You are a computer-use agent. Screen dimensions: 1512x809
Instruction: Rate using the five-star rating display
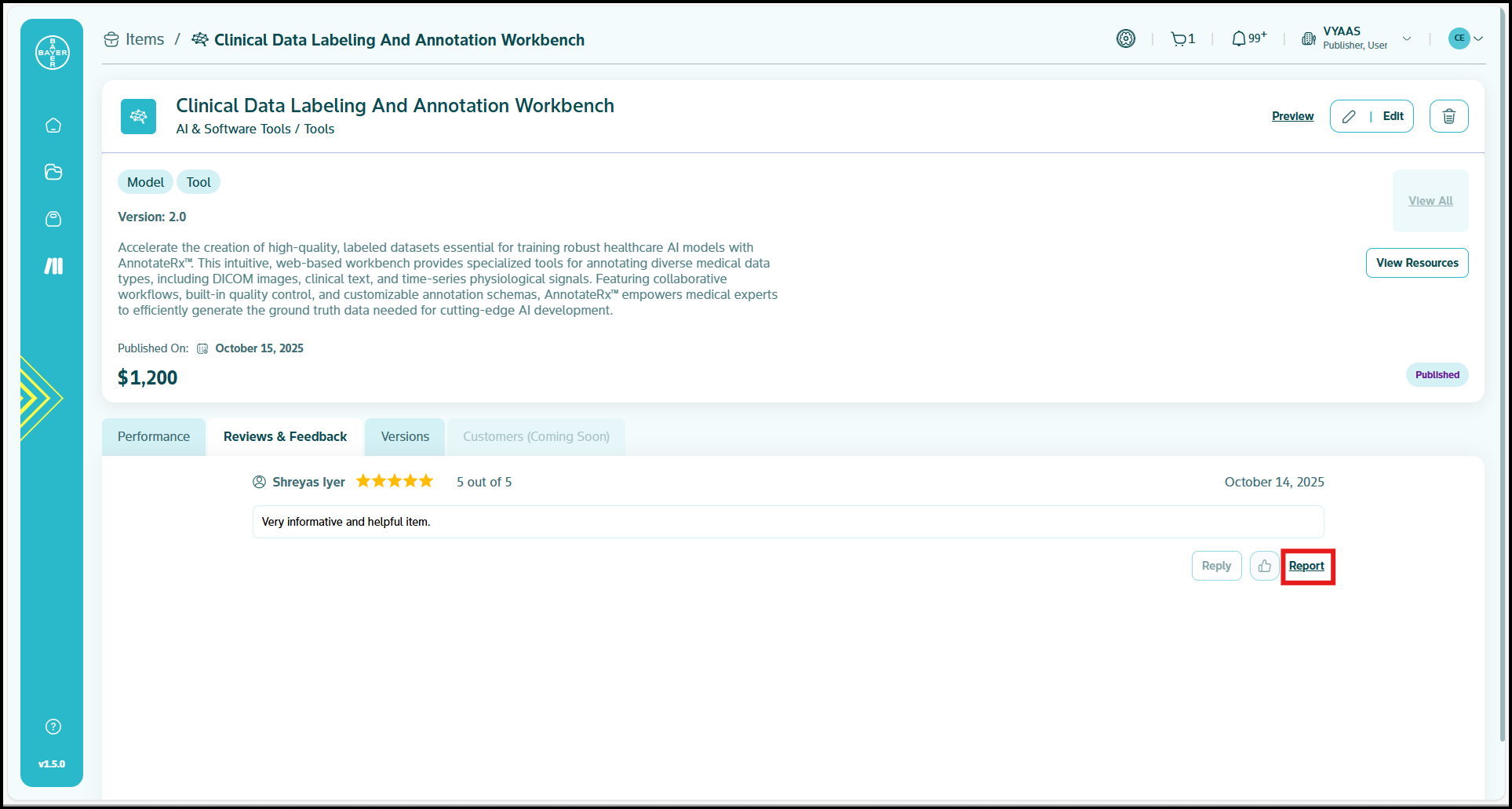tap(395, 482)
